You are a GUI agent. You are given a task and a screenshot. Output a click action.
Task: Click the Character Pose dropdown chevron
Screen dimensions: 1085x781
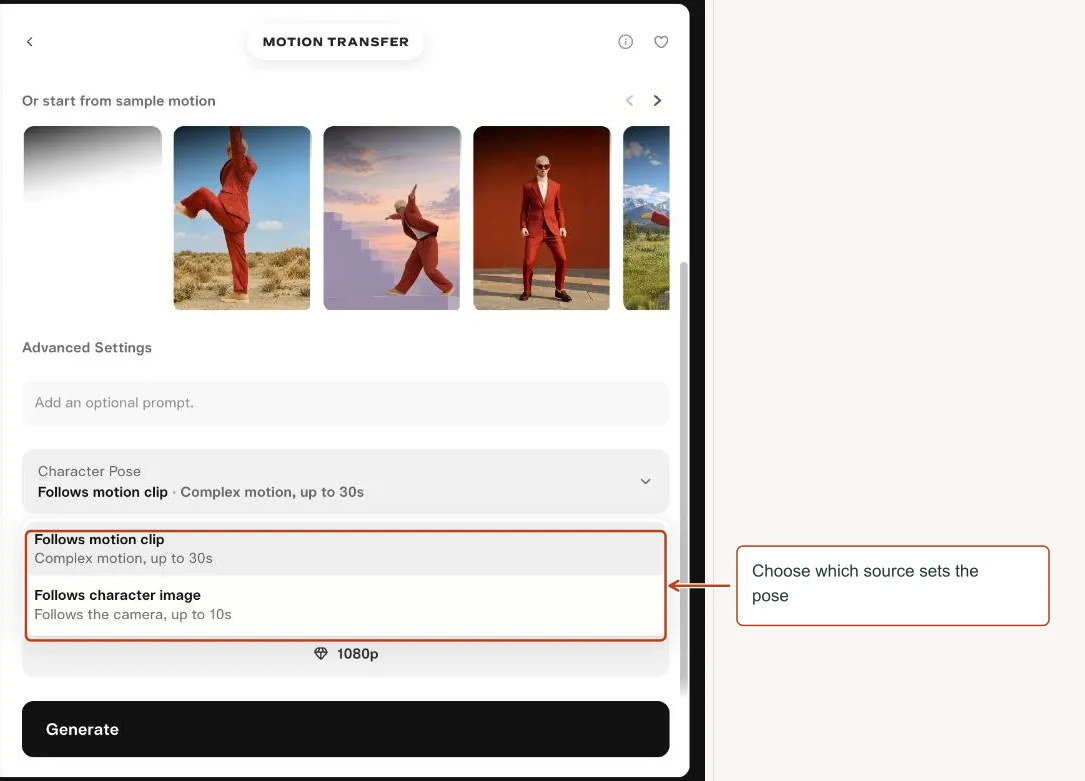(x=645, y=481)
